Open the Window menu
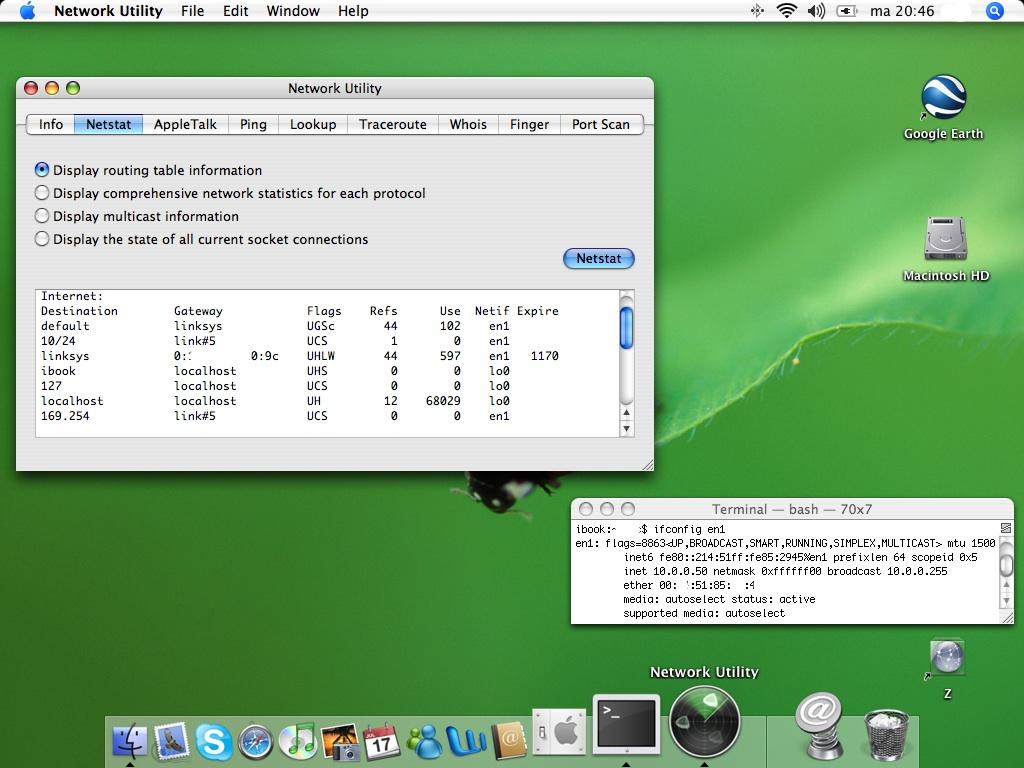Viewport: 1024px width, 768px height. pyautogui.click(x=293, y=11)
